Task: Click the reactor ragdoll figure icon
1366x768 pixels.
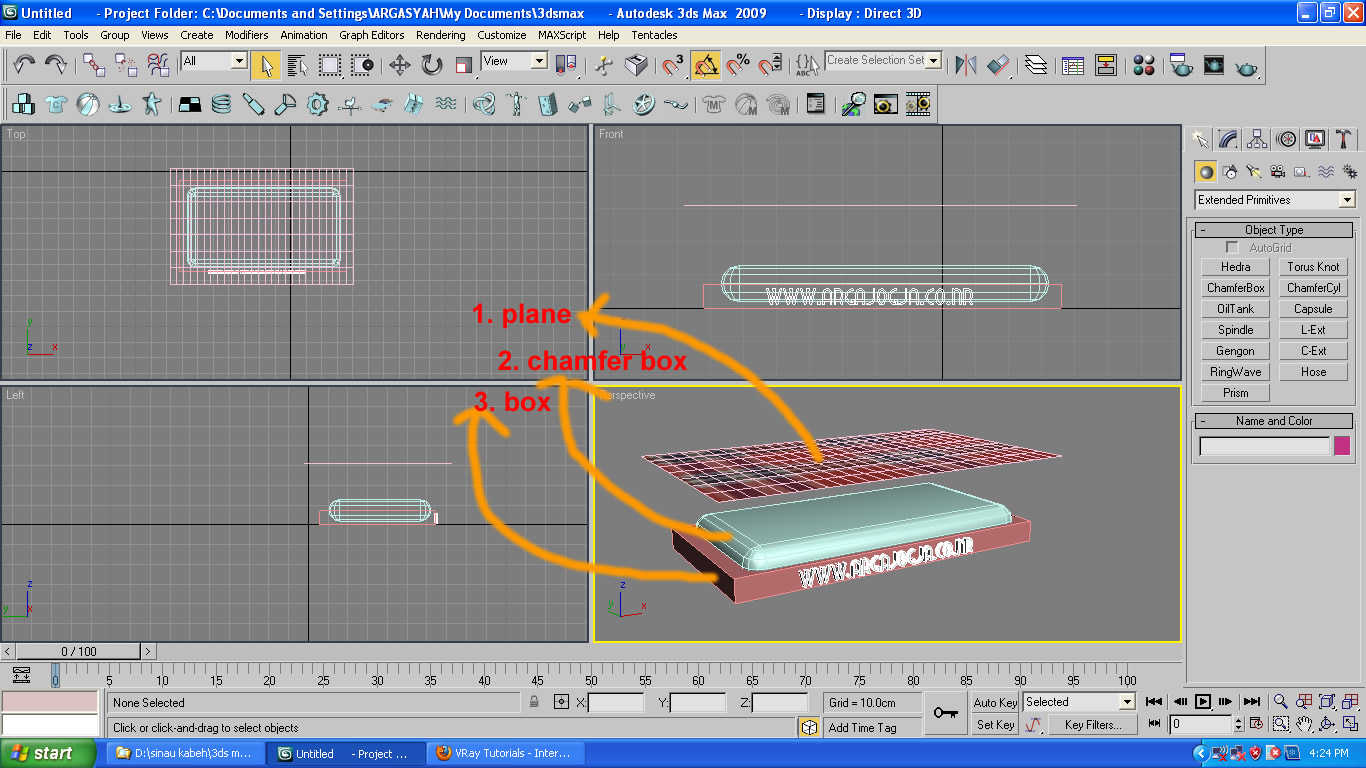Action: pyautogui.click(x=516, y=103)
